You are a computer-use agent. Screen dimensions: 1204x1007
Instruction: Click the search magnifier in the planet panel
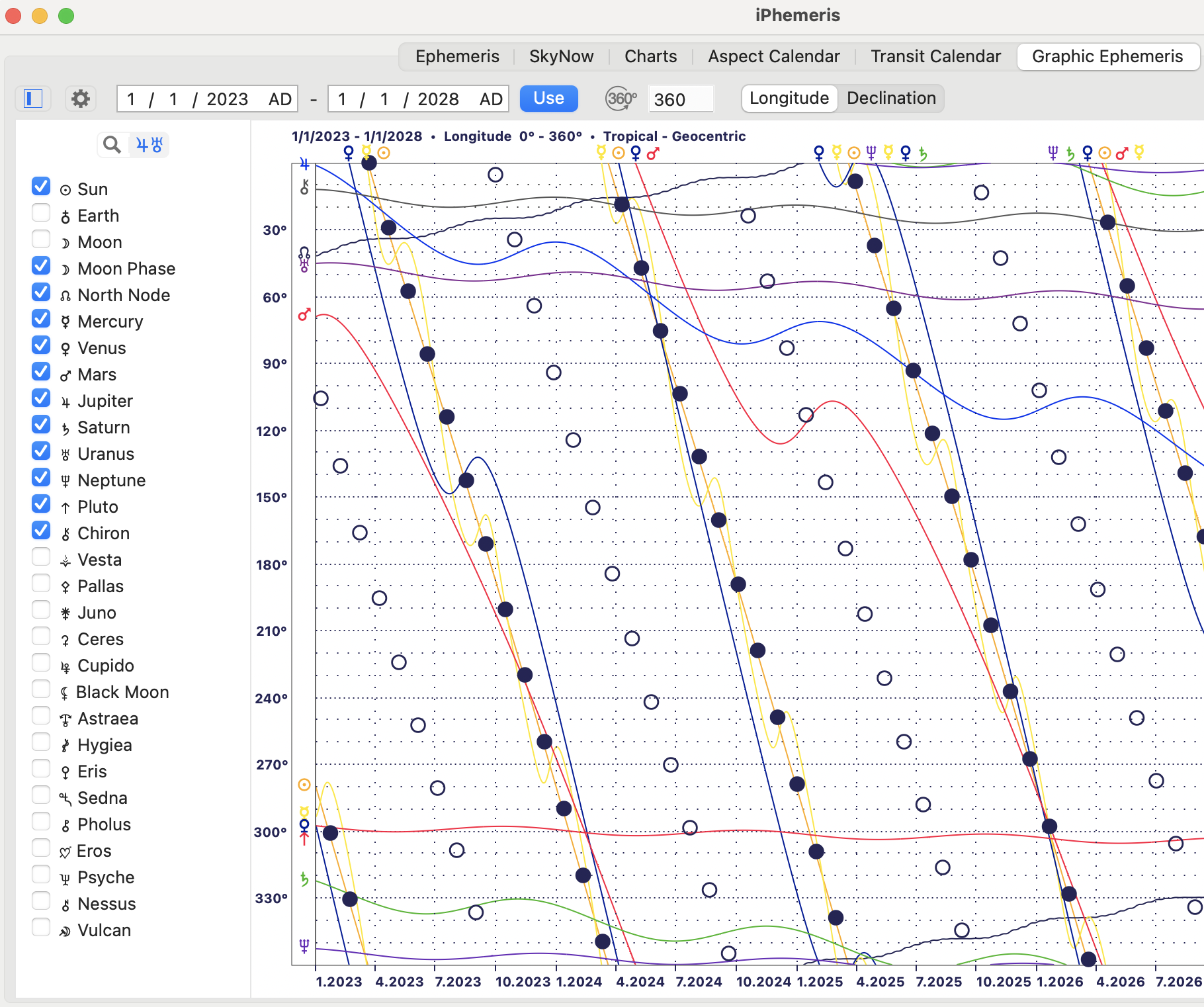tap(111, 145)
